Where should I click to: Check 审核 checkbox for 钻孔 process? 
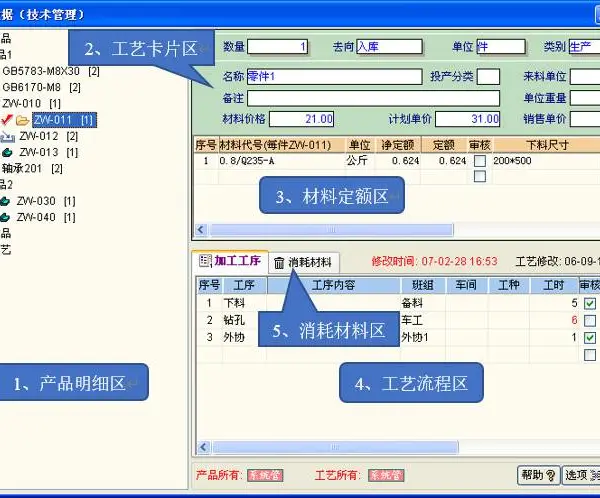(x=590, y=320)
